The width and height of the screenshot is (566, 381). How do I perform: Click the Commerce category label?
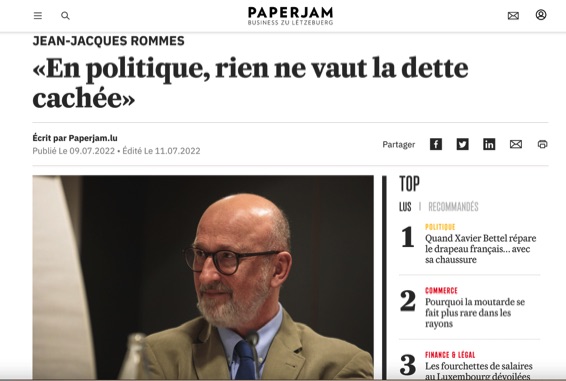441,291
